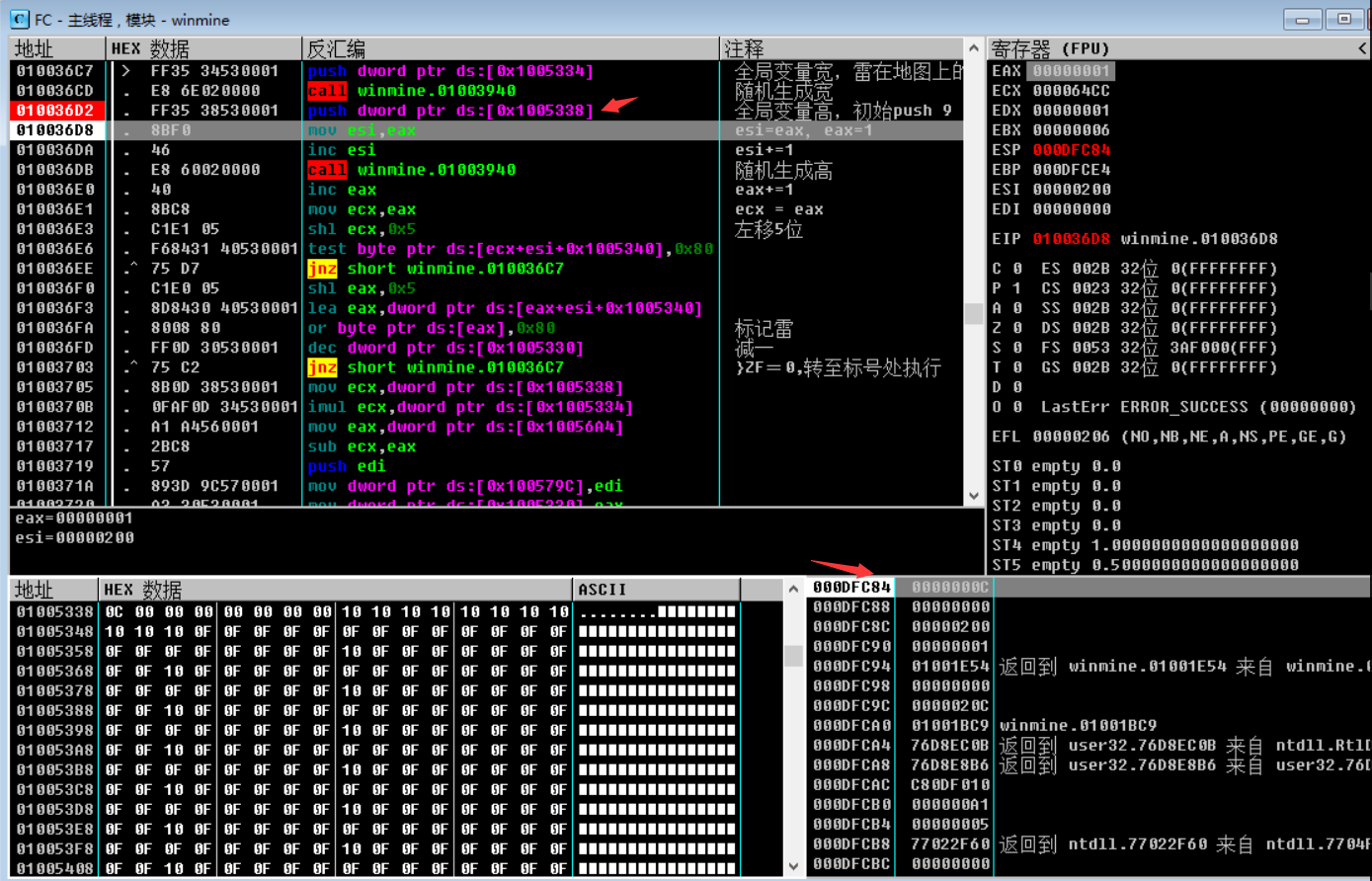Click the 注释 column header

coord(841,48)
